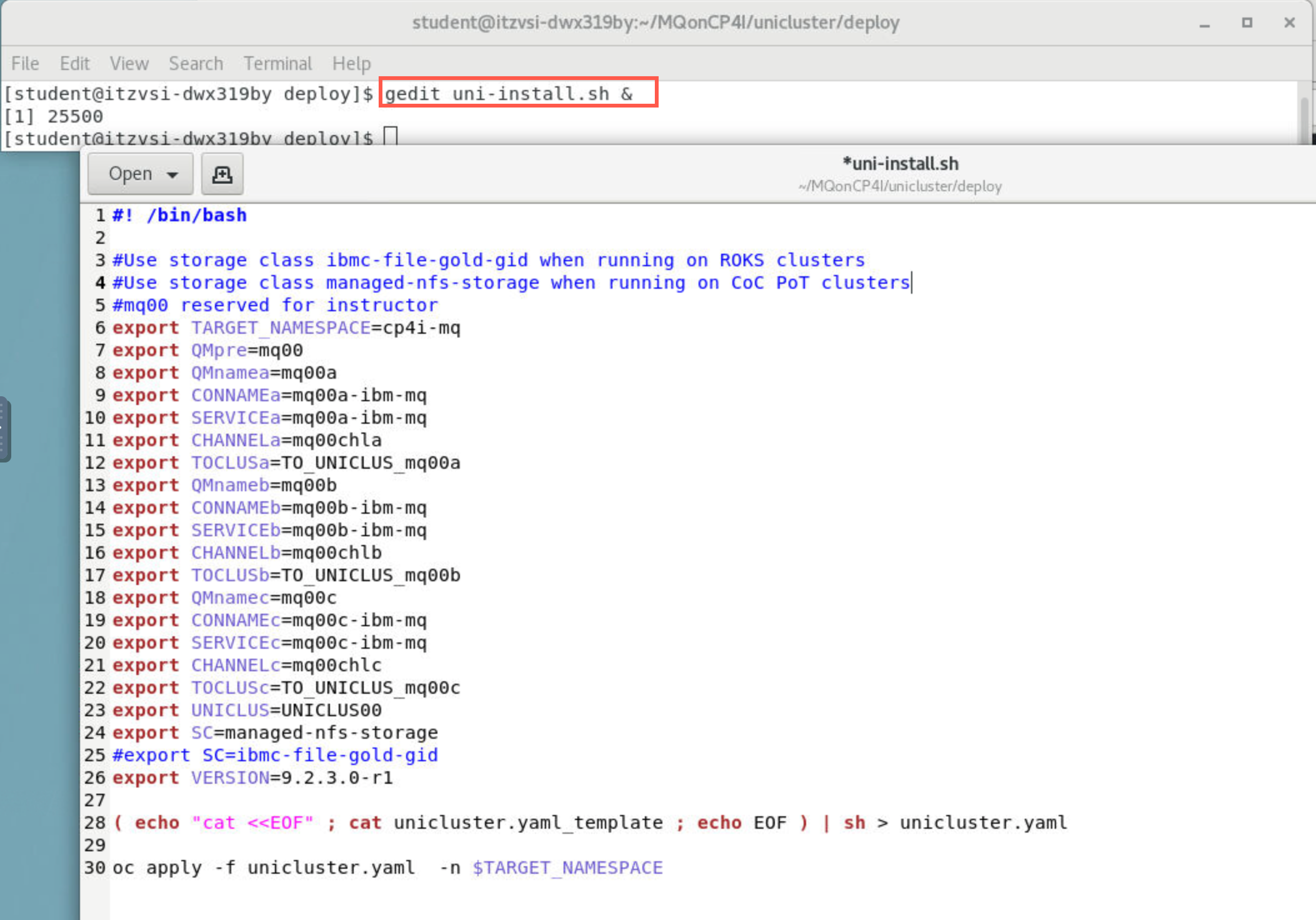Click the SC=managed-nfs-storage line

pyautogui.click(x=275, y=732)
